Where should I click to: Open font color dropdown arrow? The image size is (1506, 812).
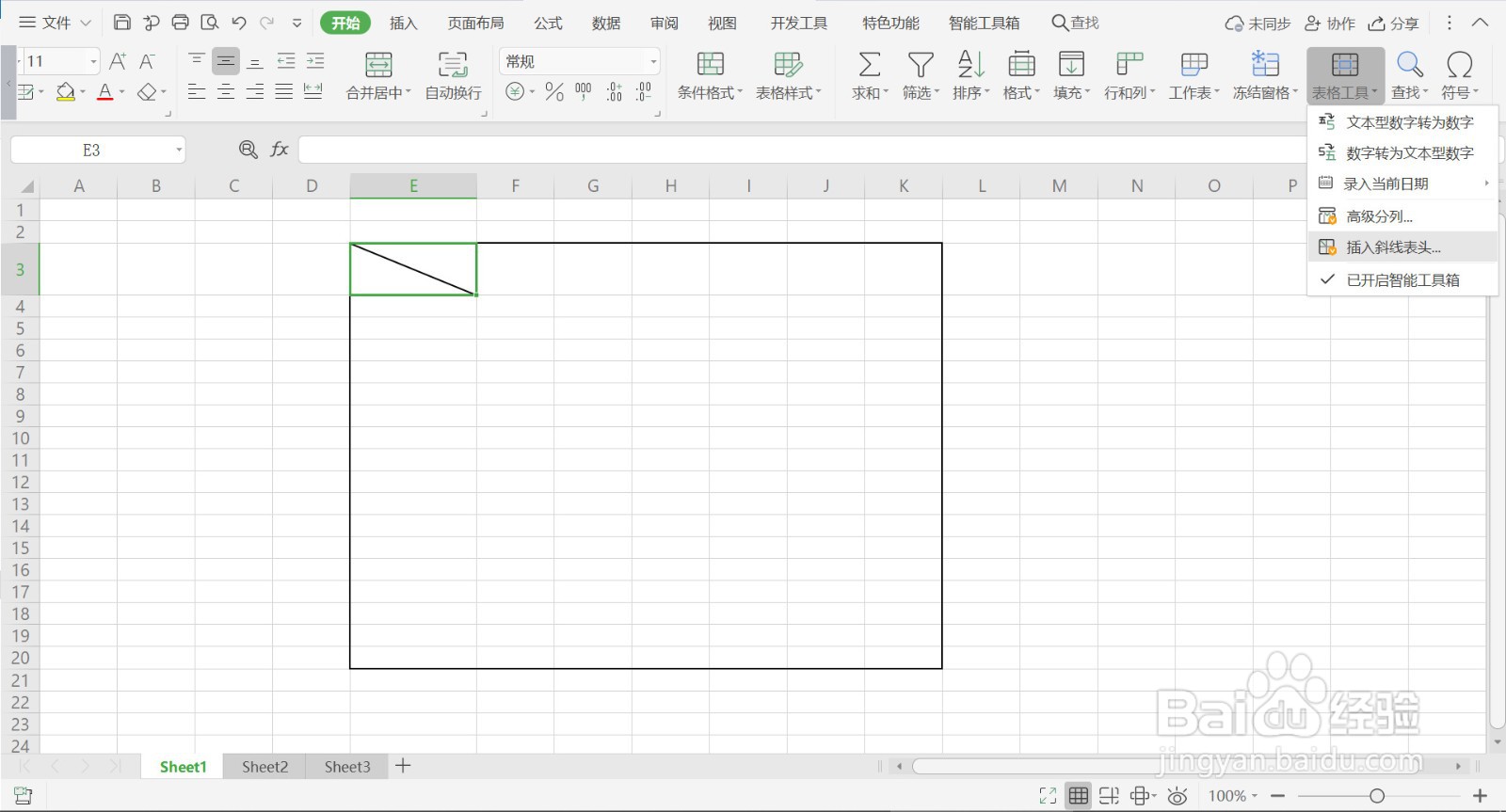[x=121, y=92]
